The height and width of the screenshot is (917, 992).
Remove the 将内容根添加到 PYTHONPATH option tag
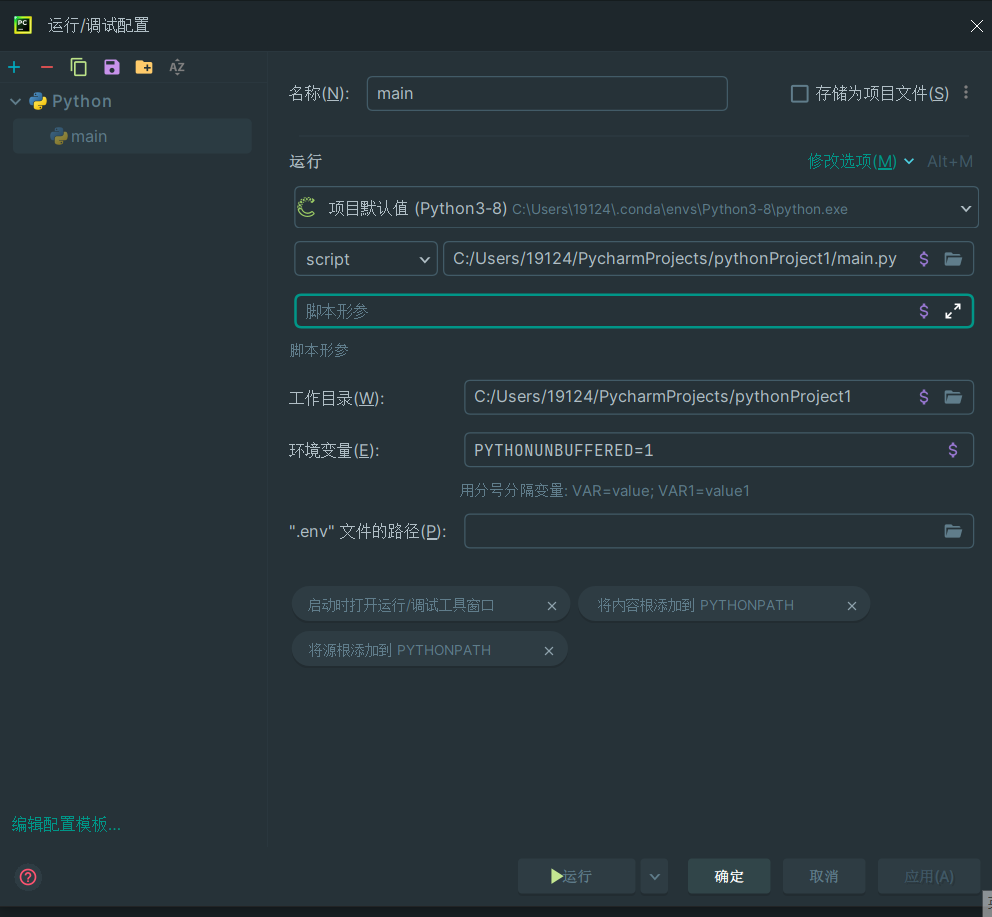(x=852, y=605)
